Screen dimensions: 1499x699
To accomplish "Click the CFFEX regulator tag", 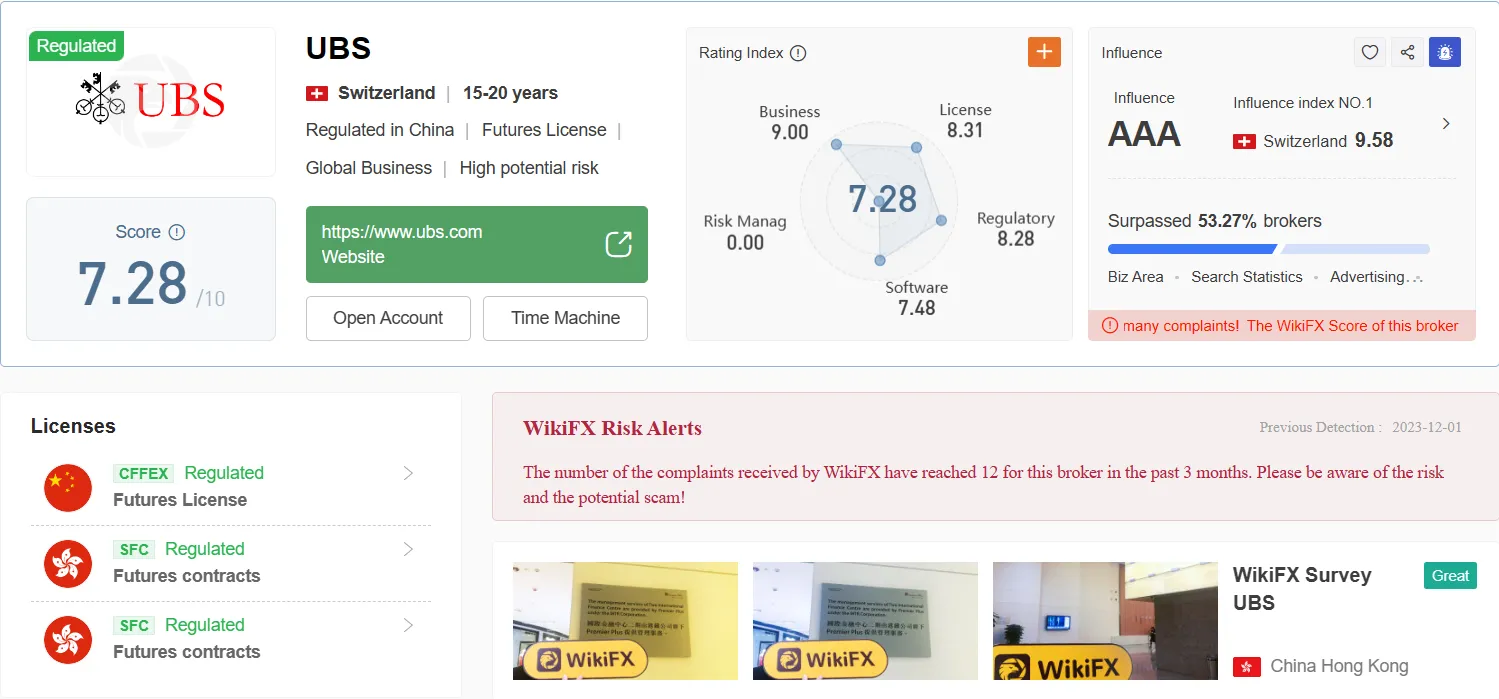I will [144, 473].
